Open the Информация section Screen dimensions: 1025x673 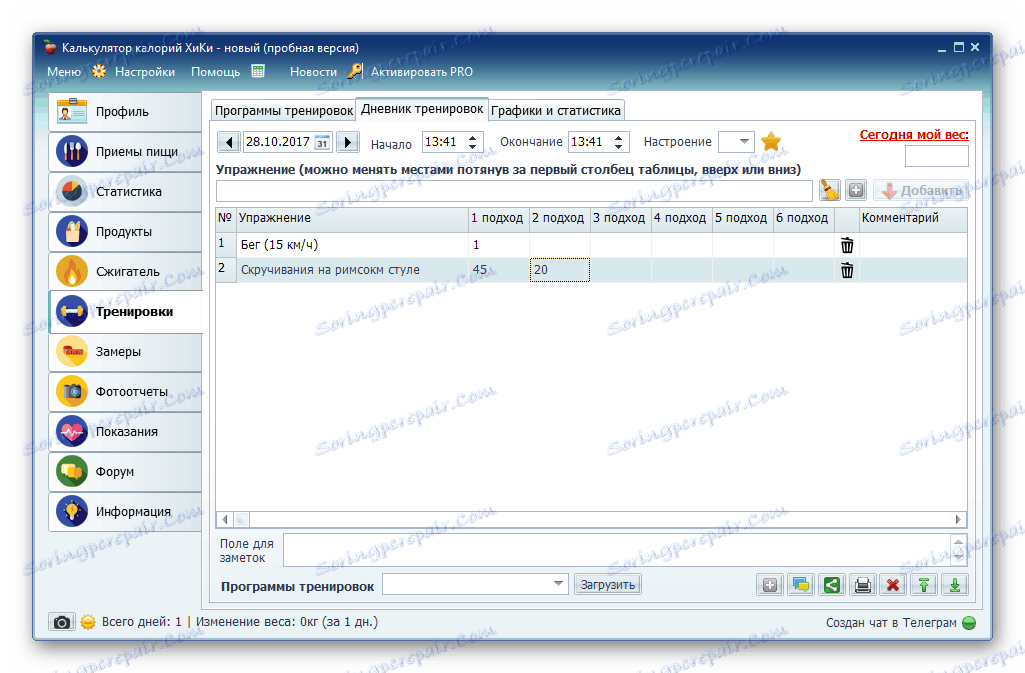click(125, 511)
